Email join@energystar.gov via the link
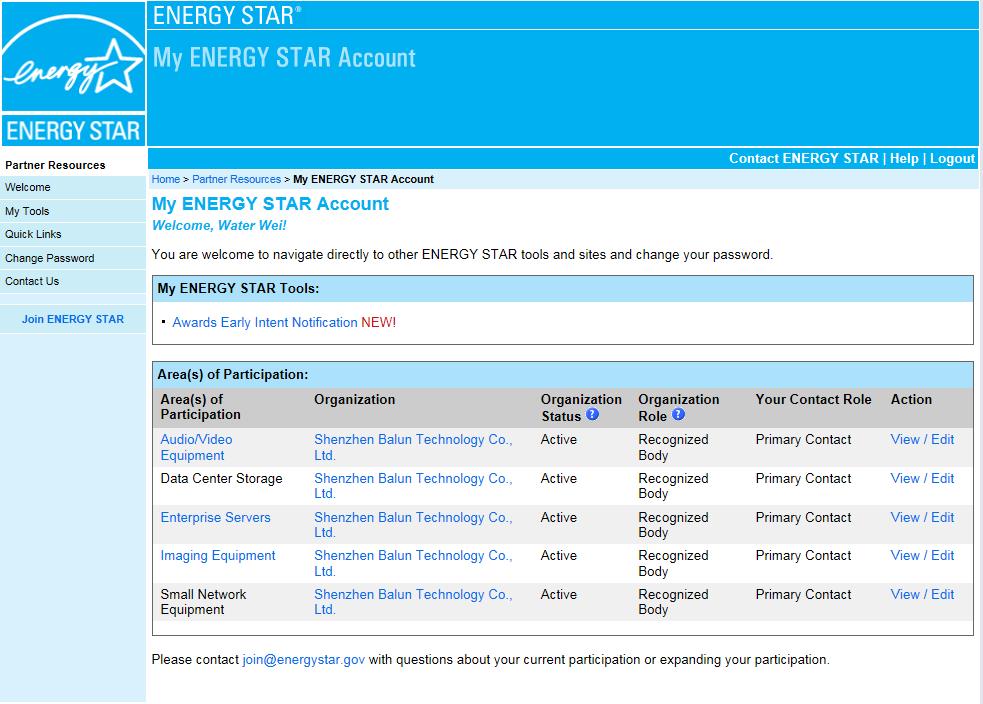983x704 pixels. click(303, 659)
